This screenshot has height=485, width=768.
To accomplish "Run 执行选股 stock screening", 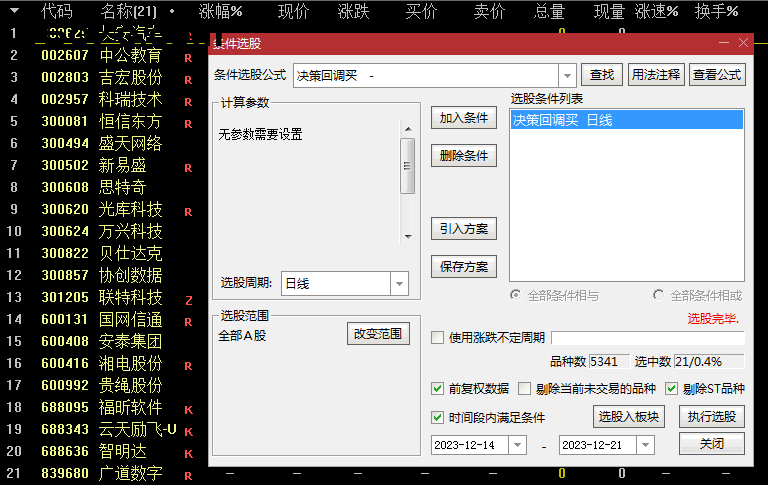I will [712, 416].
